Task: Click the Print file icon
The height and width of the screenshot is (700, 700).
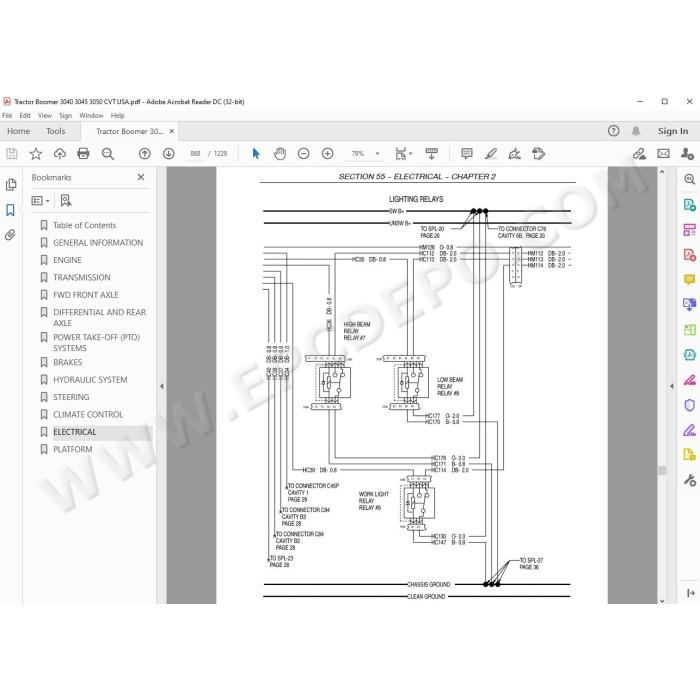Action: (x=83, y=154)
